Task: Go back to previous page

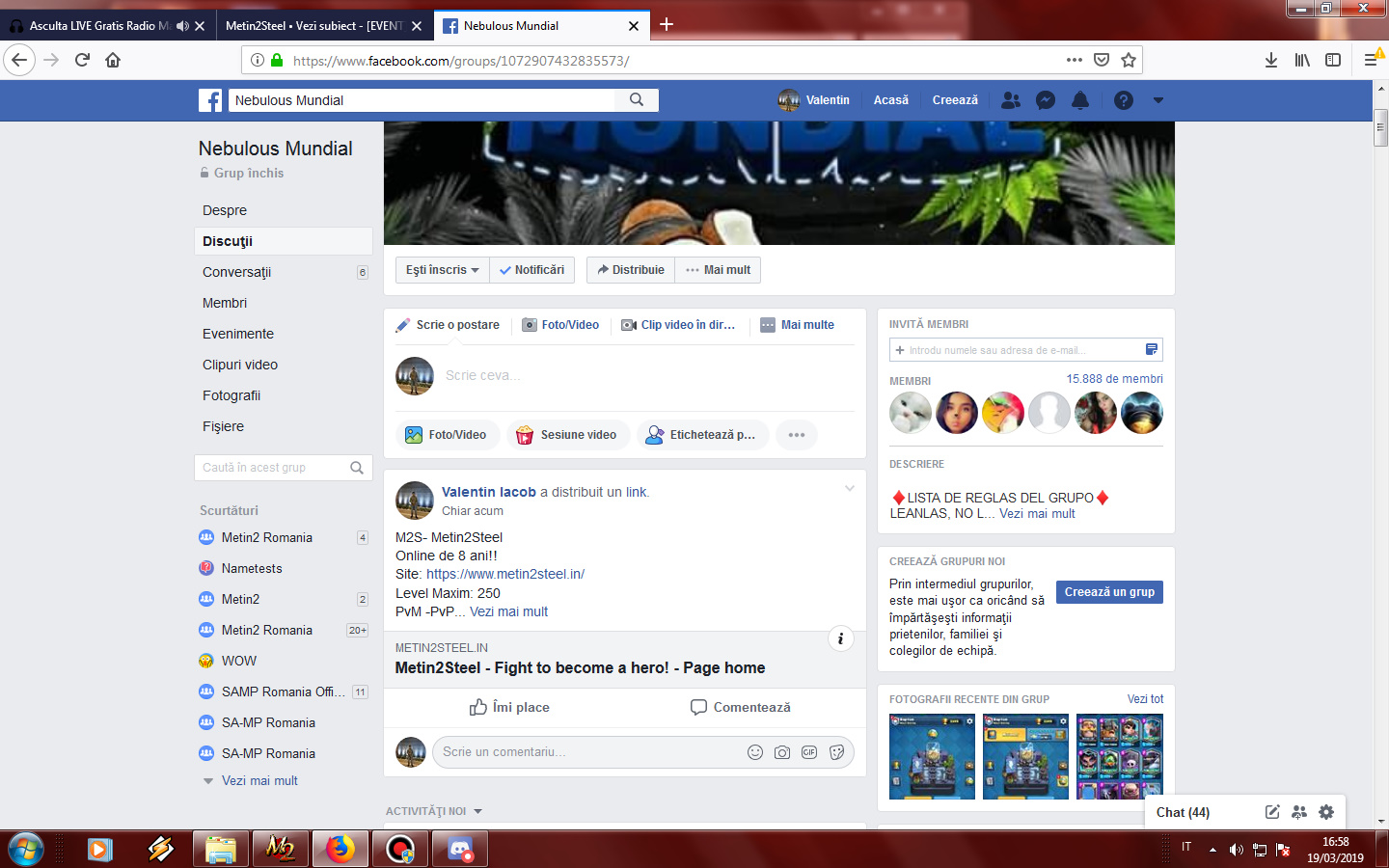Action: [x=19, y=60]
